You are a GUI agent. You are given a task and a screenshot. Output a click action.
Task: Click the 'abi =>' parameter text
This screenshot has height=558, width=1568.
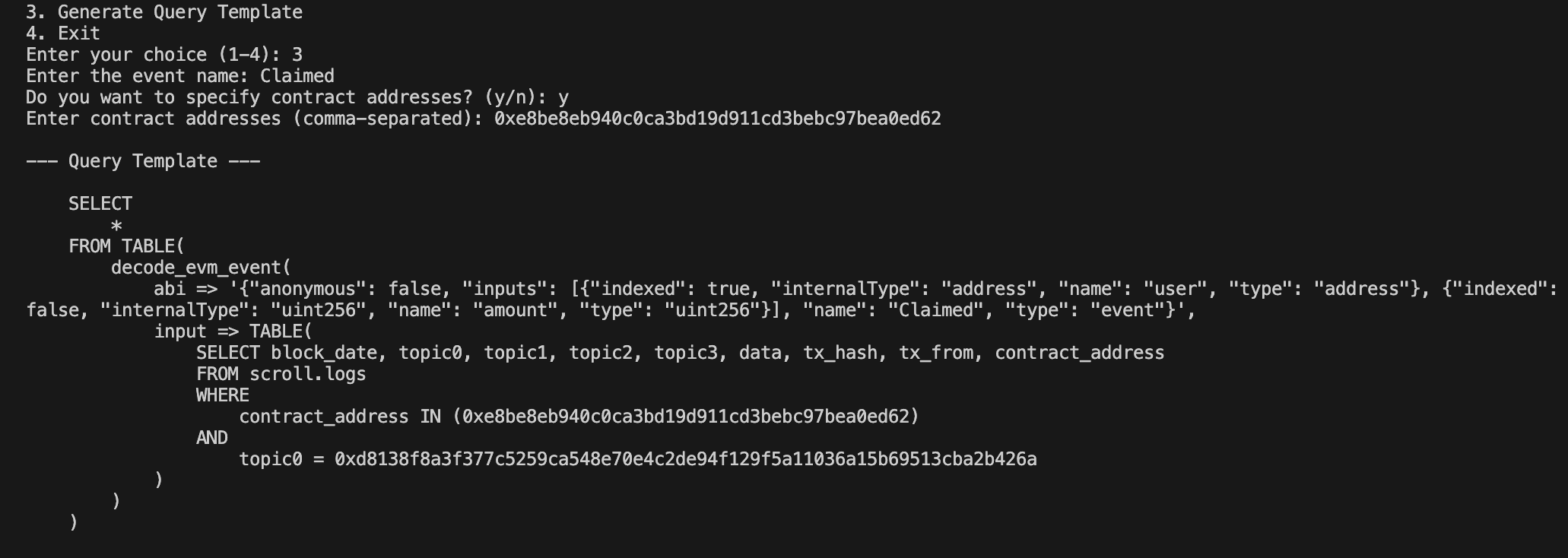tap(186, 289)
